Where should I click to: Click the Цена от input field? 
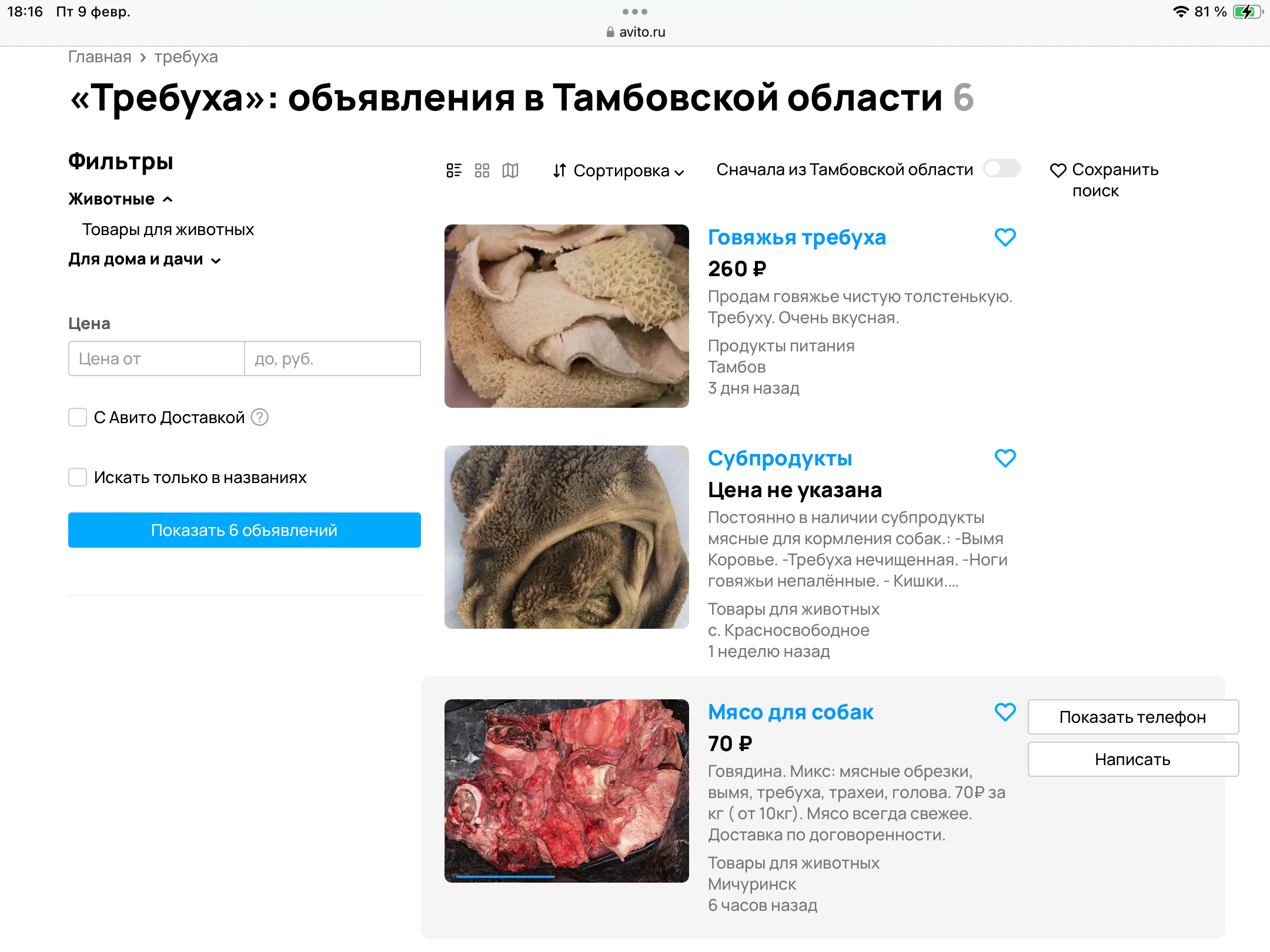click(156, 358)
